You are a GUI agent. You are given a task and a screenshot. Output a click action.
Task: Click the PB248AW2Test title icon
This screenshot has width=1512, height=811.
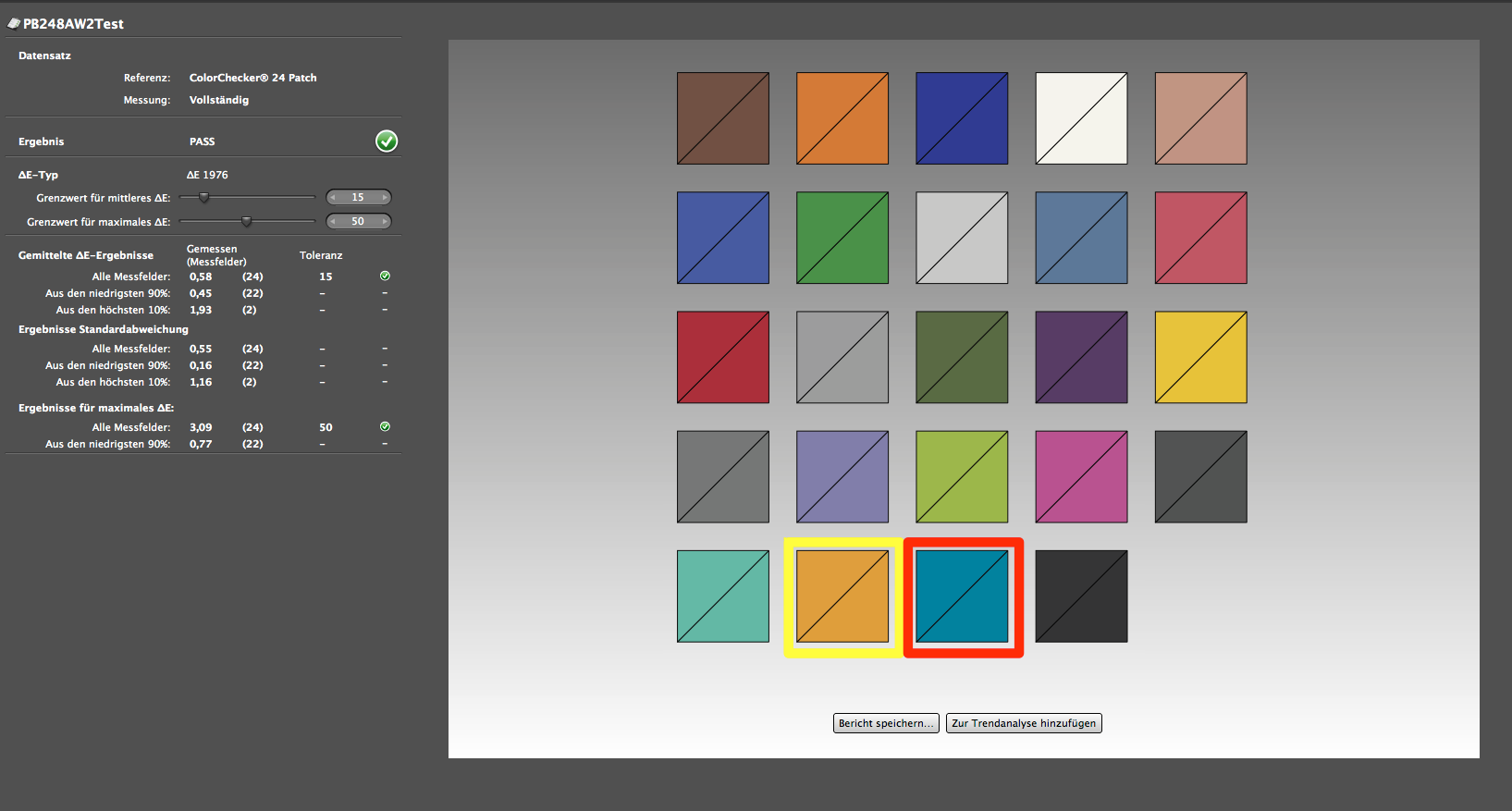[x=14, y=23]
